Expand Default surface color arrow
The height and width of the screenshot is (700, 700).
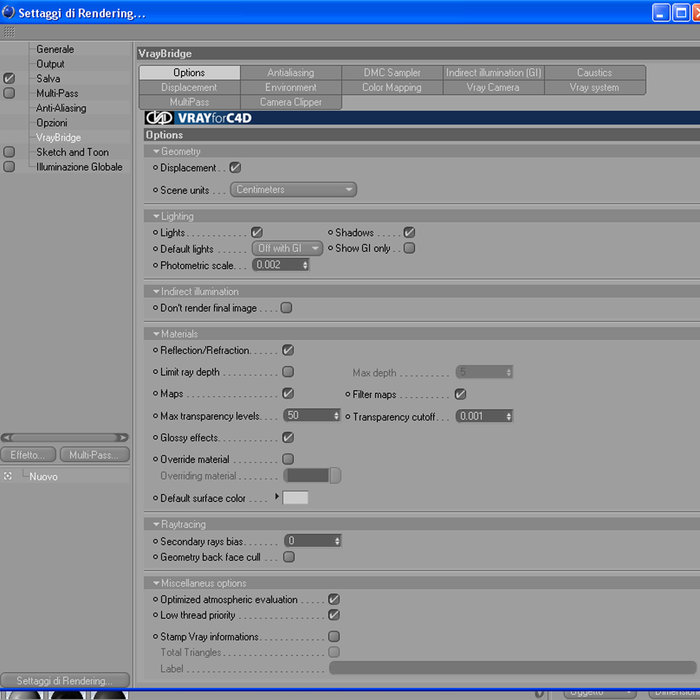click(277, 496)
